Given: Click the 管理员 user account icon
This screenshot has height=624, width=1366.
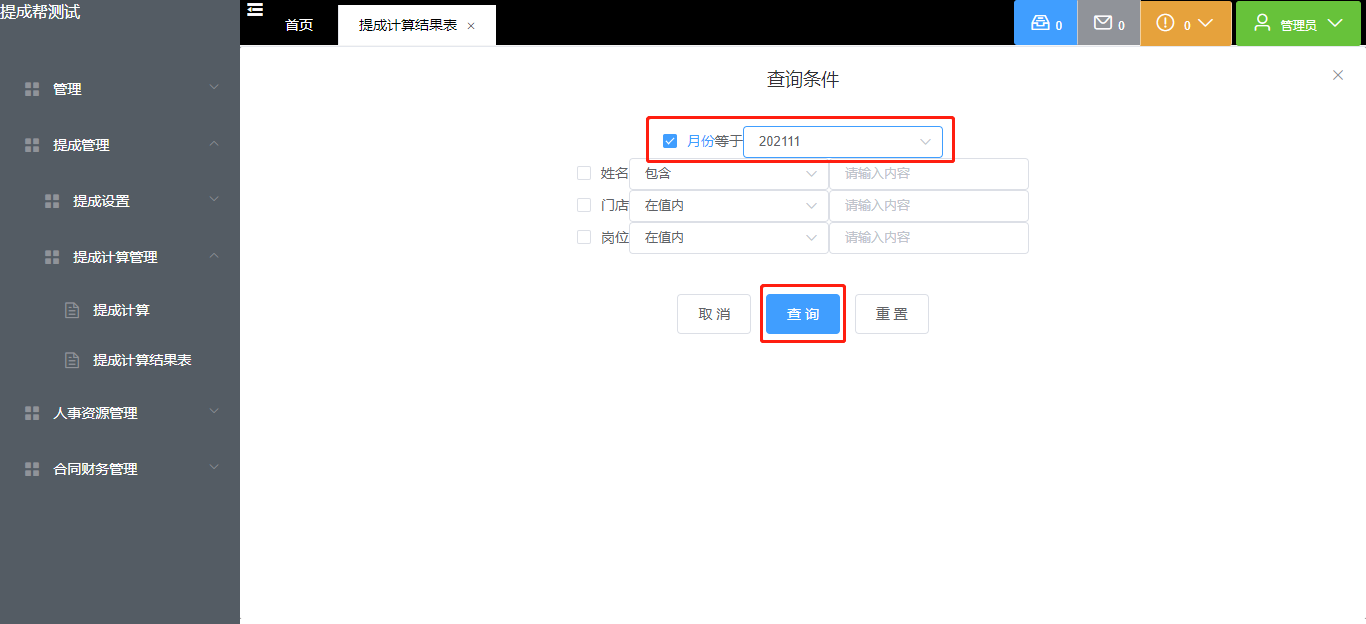Looking at the screenshot, I should coord(1262,22).
